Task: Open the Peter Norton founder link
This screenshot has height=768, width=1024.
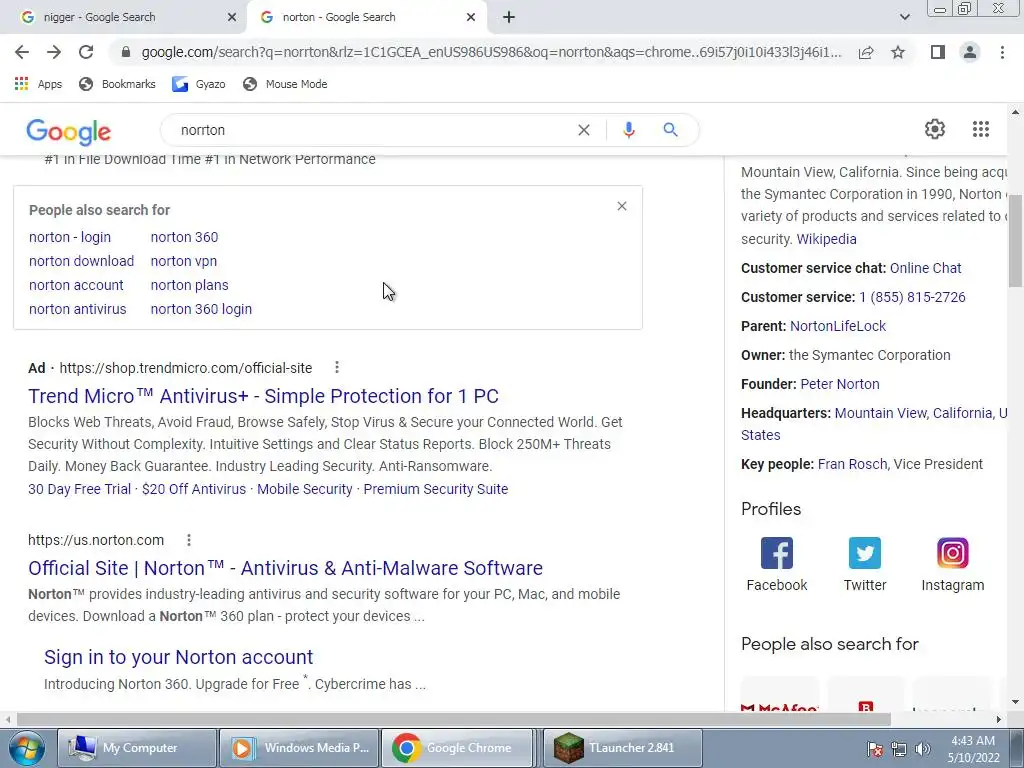Action: (840, 384)
